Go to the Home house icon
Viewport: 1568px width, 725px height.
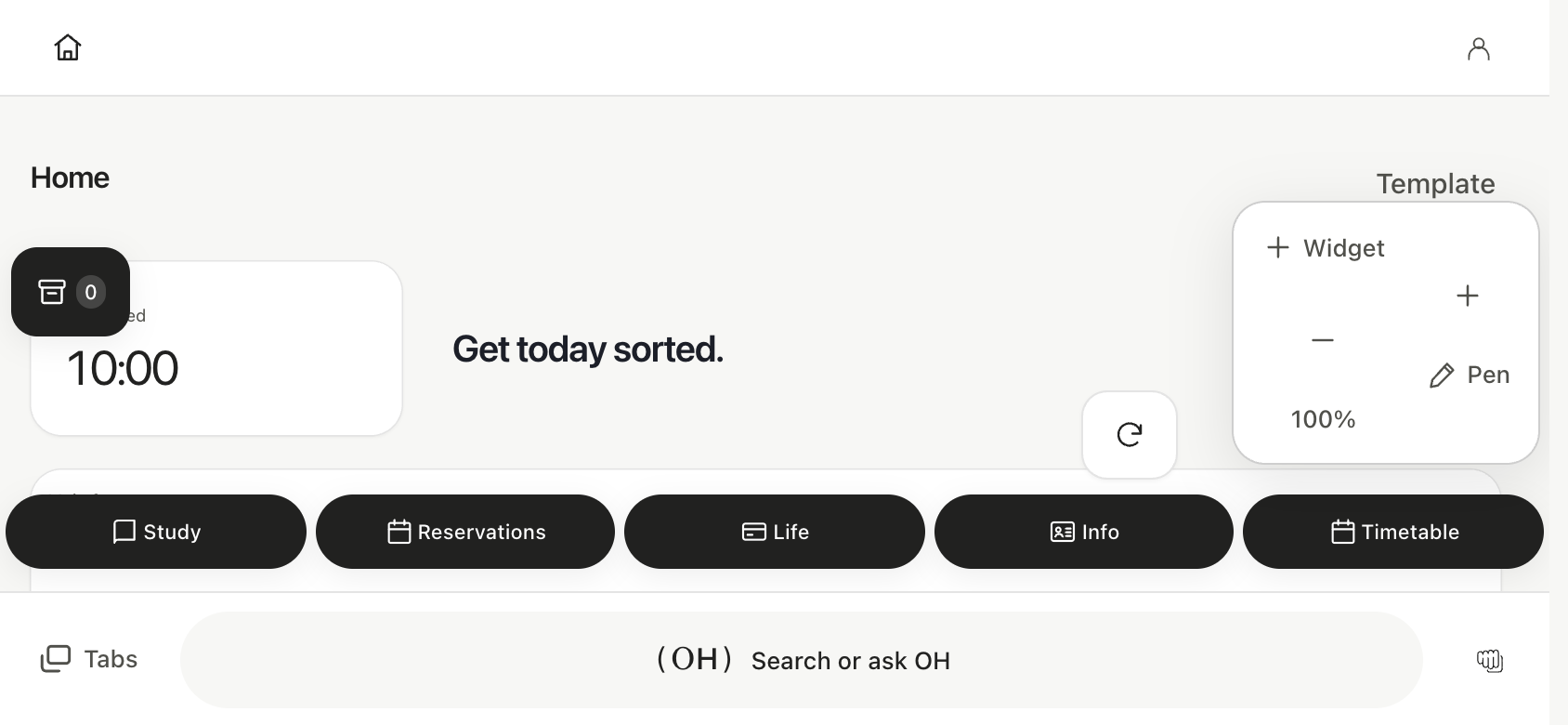(68, 47)
